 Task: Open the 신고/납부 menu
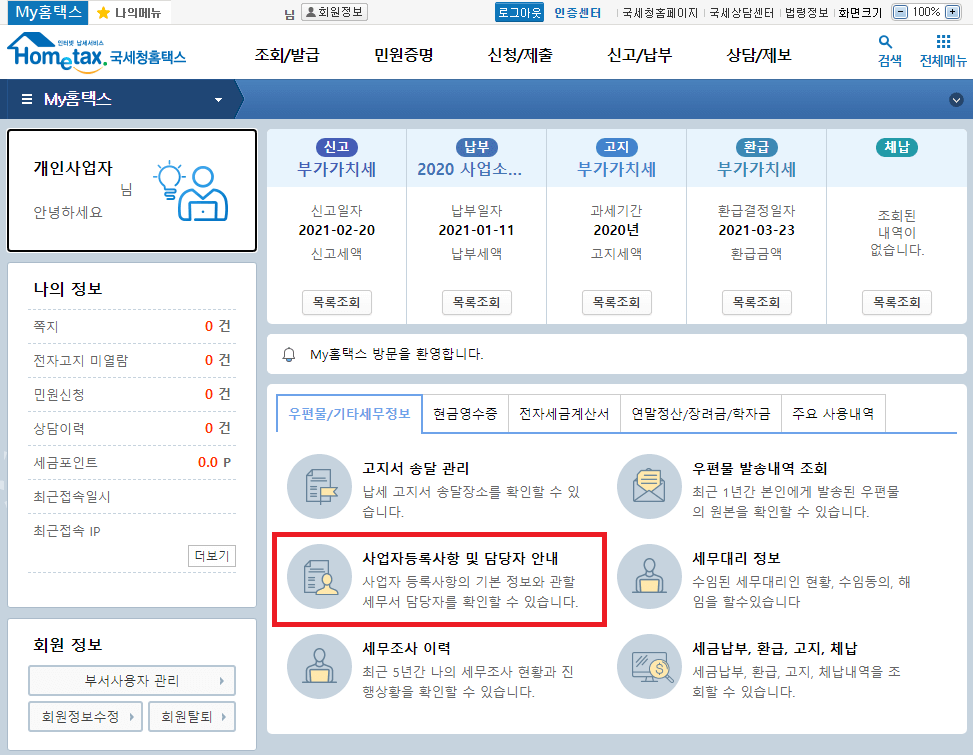(x=637, y=55)
